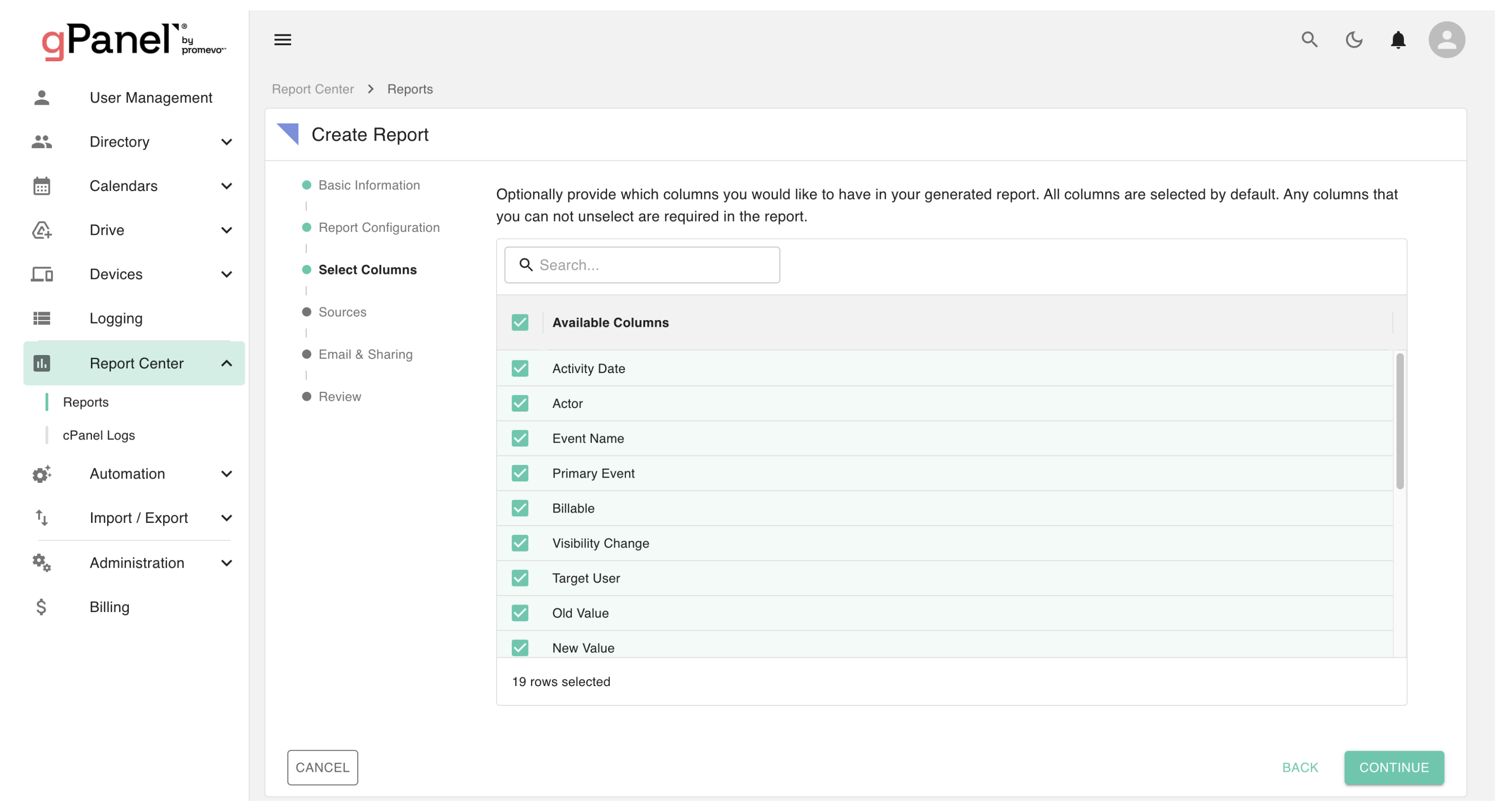Go to the Basic Information step
Screen dimensions: 1512x811
pos(369,185)
